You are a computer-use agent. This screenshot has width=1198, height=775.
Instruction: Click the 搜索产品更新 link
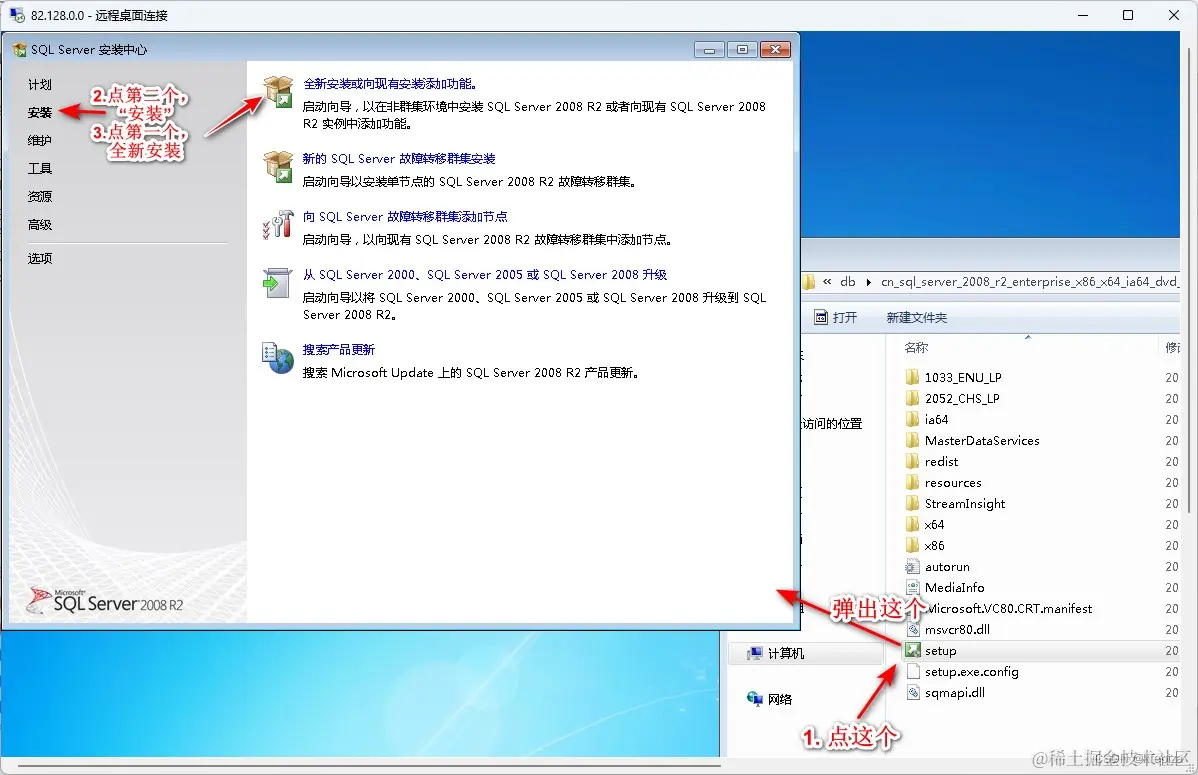point(338,349)
